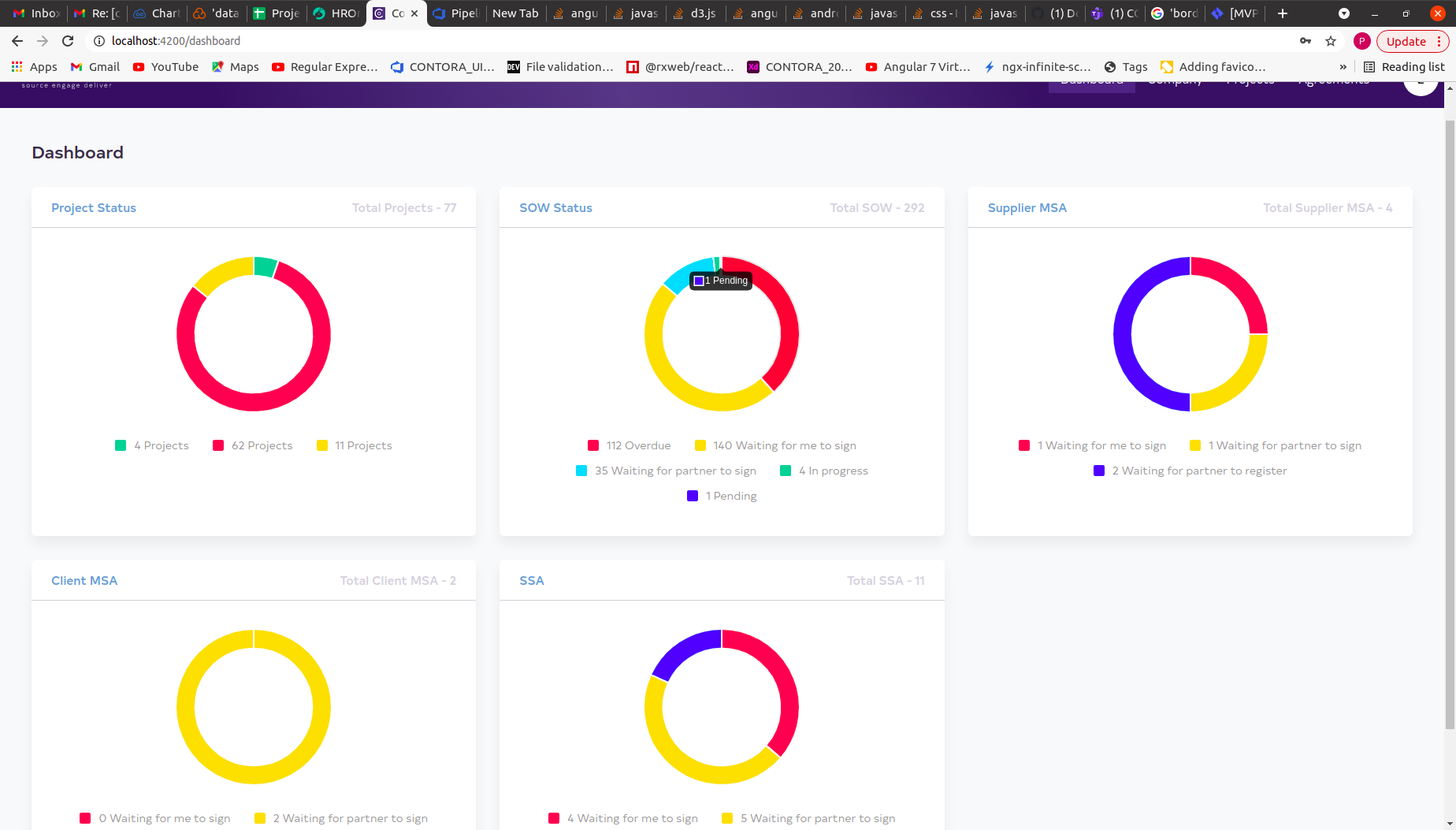The image size is (1456, 830).
Task: Reload the dashboard page
Action: coord(68,40)
